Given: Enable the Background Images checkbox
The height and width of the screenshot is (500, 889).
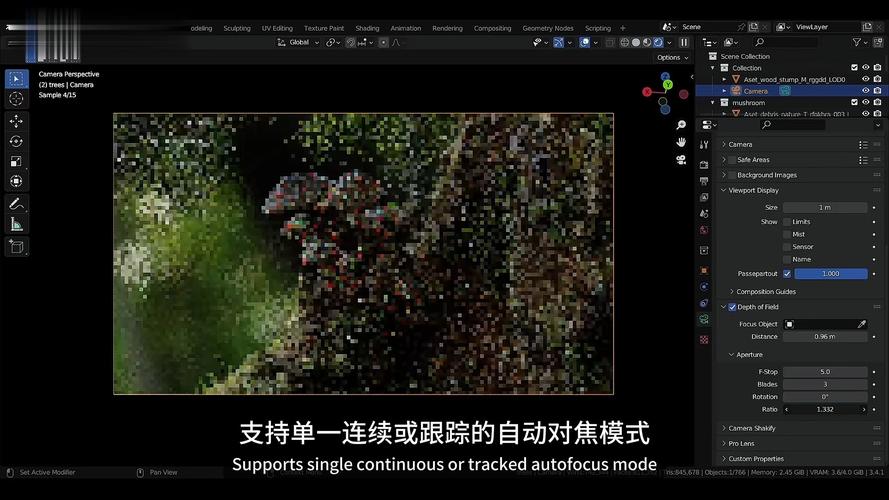Looking at the screenshot, I should point(733,175).
